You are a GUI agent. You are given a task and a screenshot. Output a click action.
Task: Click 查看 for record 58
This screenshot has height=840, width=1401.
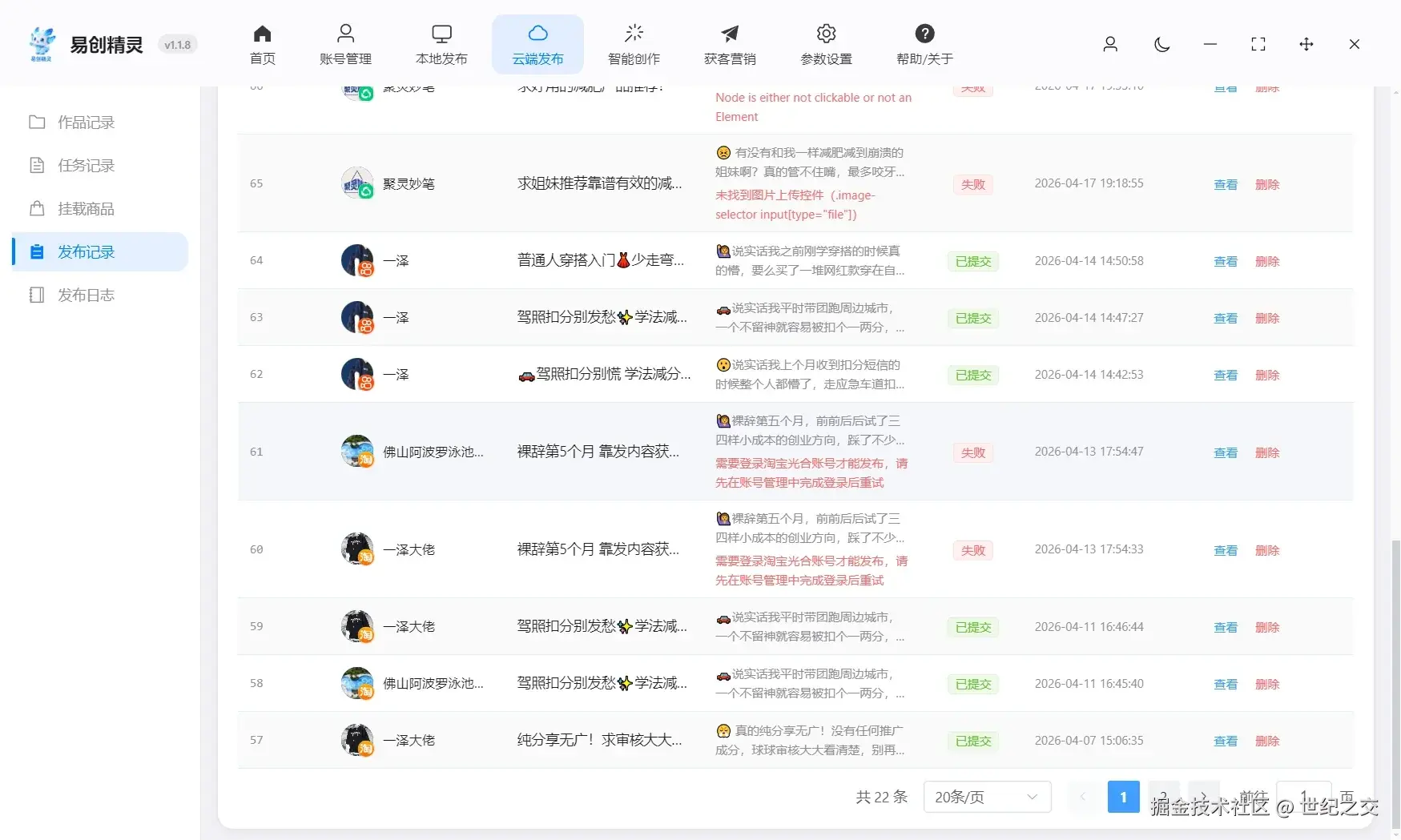tap(1226, 684)
